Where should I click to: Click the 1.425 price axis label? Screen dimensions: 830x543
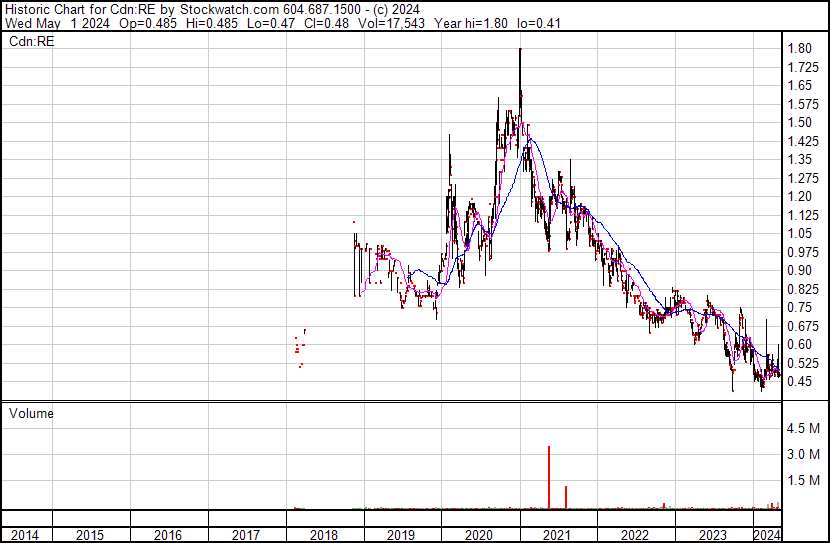pos(803,141)
